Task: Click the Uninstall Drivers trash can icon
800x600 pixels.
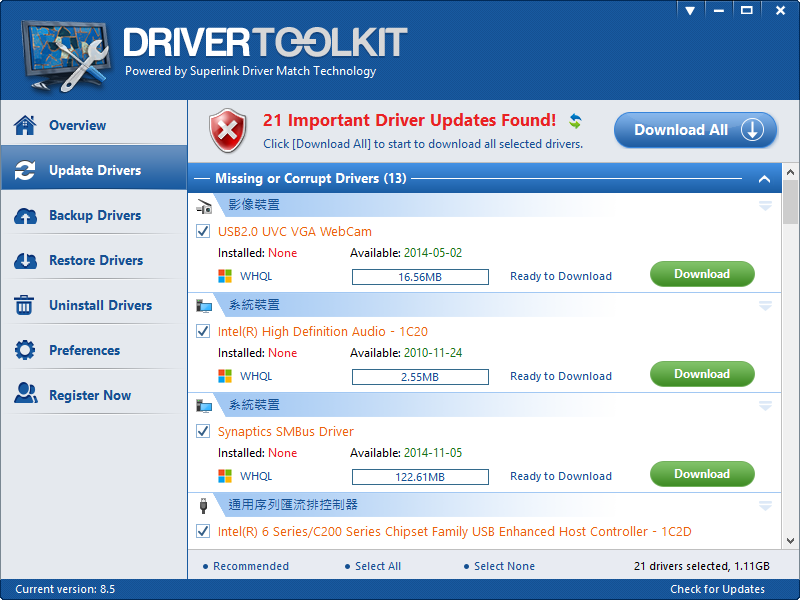Action: pyautogui.click(x=24, y=305)
